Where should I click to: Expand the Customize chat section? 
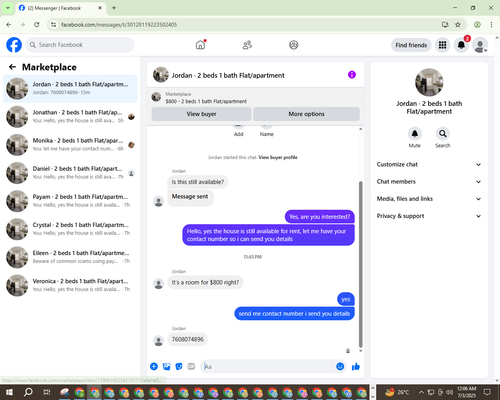point(429,164)
